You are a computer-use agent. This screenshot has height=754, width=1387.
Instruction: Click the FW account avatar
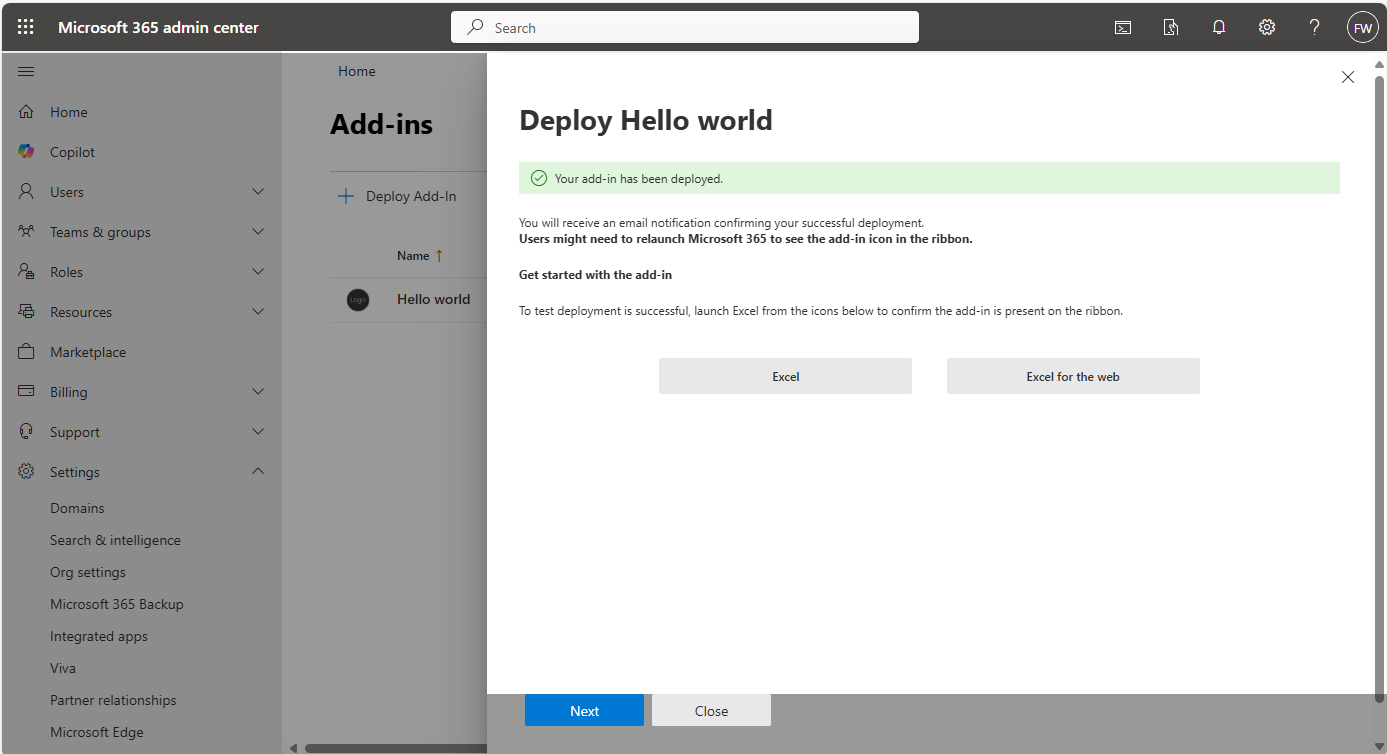[1362, 27]
